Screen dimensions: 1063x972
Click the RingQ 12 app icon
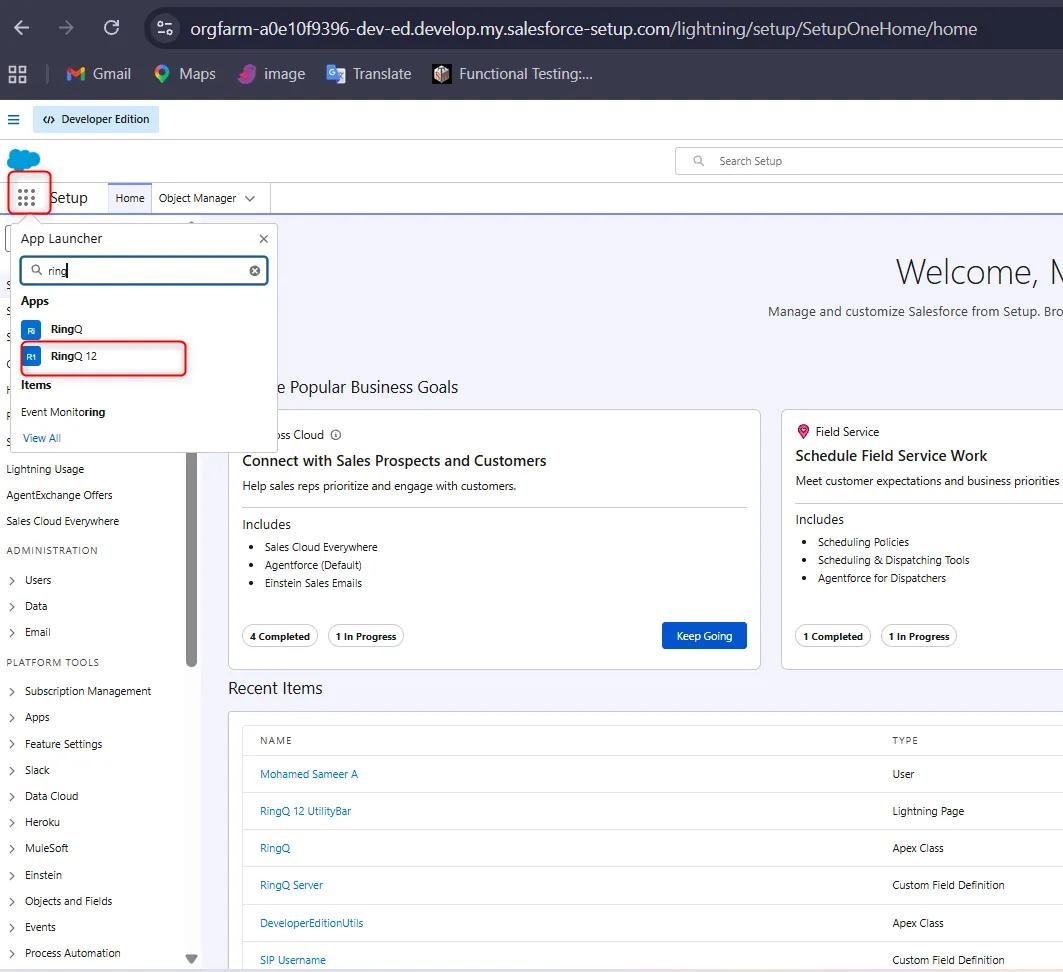(x=31, y=357)
